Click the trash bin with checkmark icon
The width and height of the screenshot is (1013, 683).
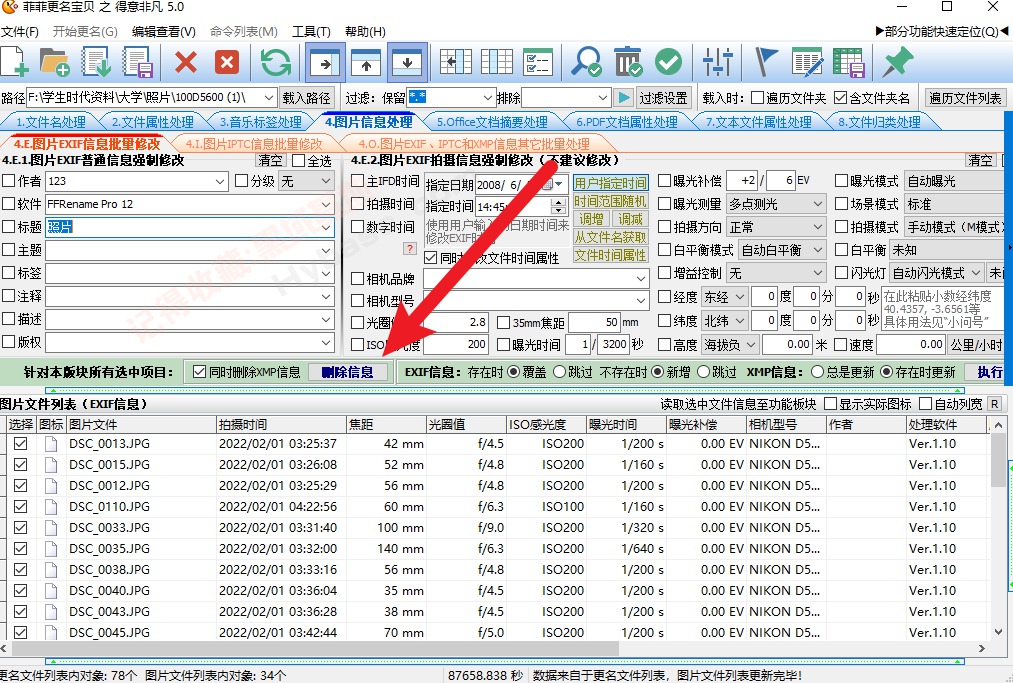tap(627, 63)
